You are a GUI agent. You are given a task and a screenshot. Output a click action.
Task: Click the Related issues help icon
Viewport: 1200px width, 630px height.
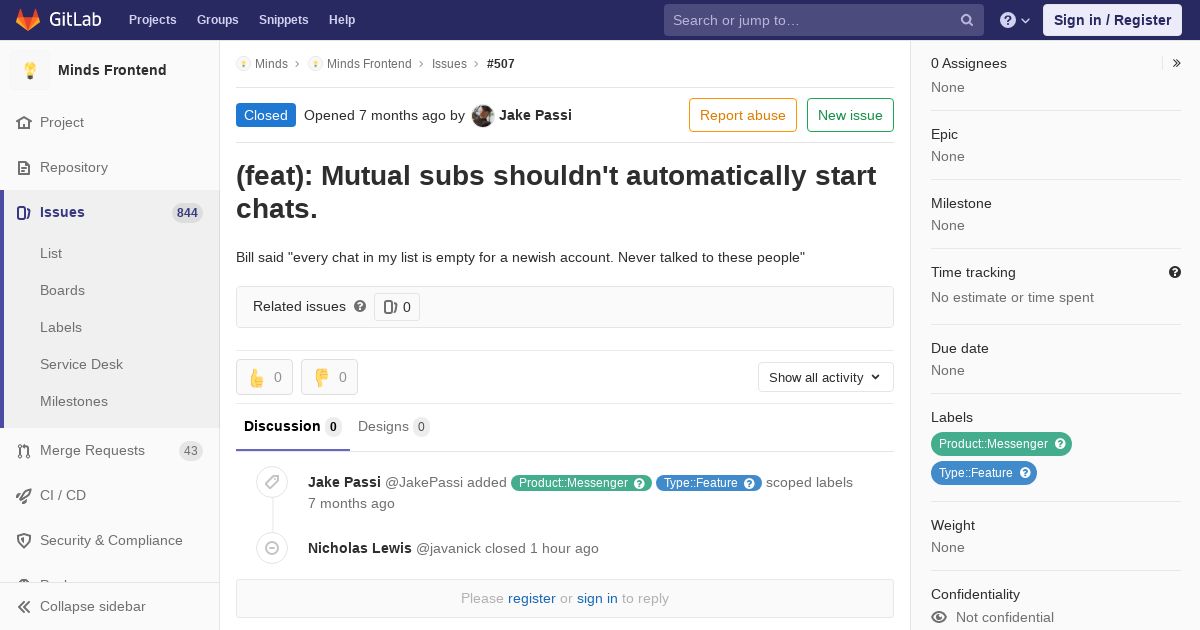pos(360,306)
